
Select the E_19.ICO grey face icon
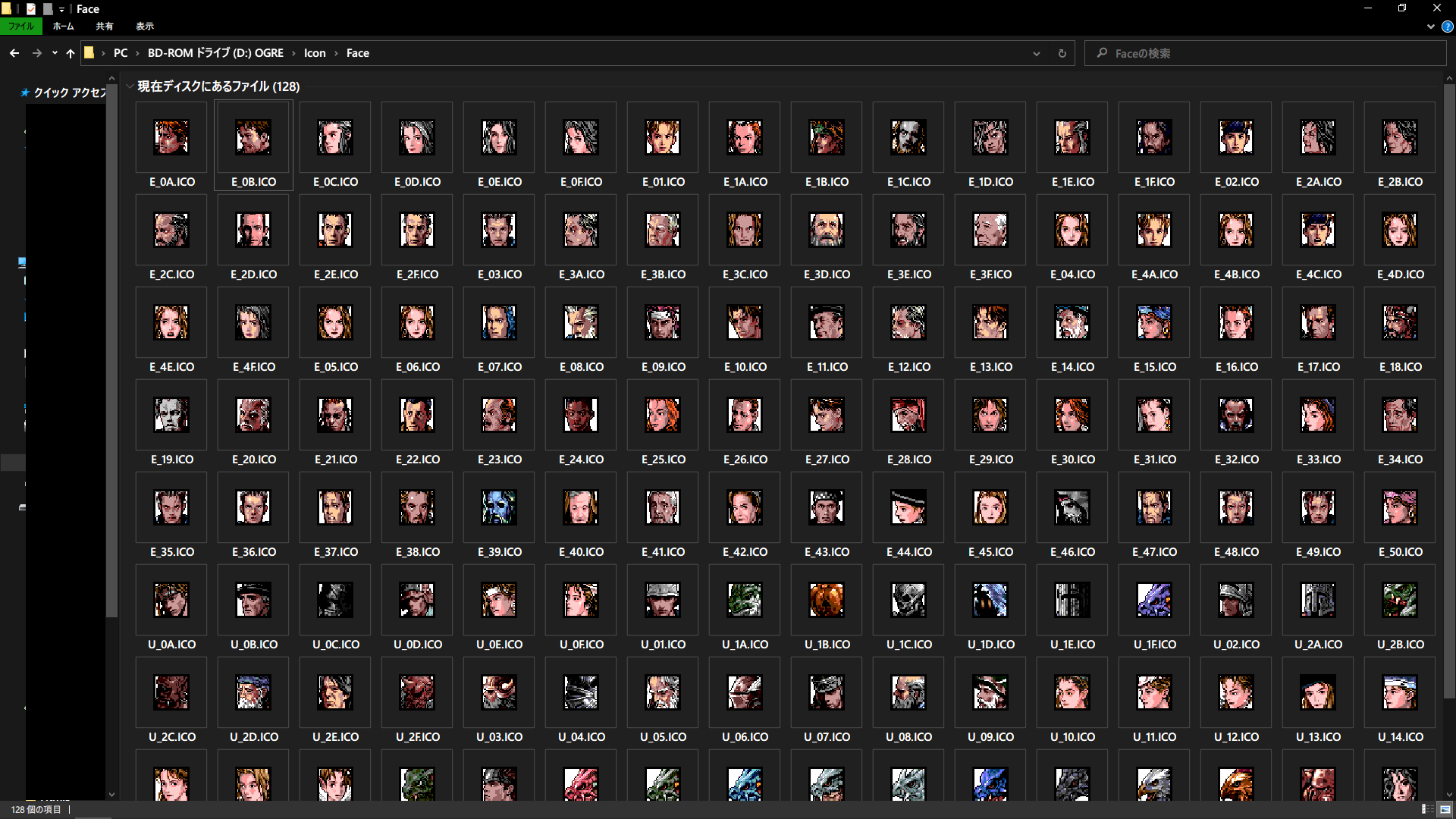pyautogui.click(x=171, y=416)
